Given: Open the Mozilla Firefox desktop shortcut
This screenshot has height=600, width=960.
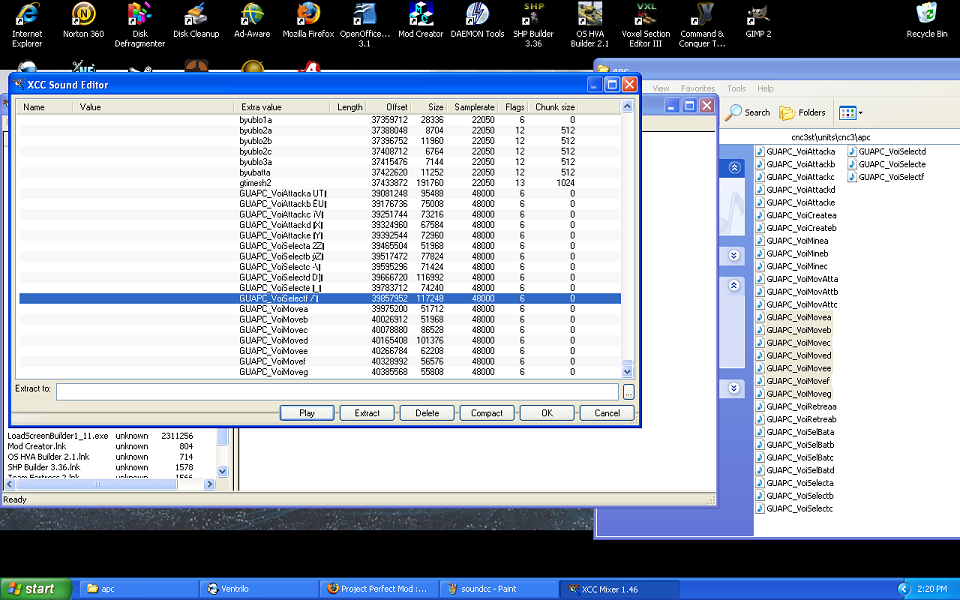Looking at the screenshot, I should (x=308, y=16).
